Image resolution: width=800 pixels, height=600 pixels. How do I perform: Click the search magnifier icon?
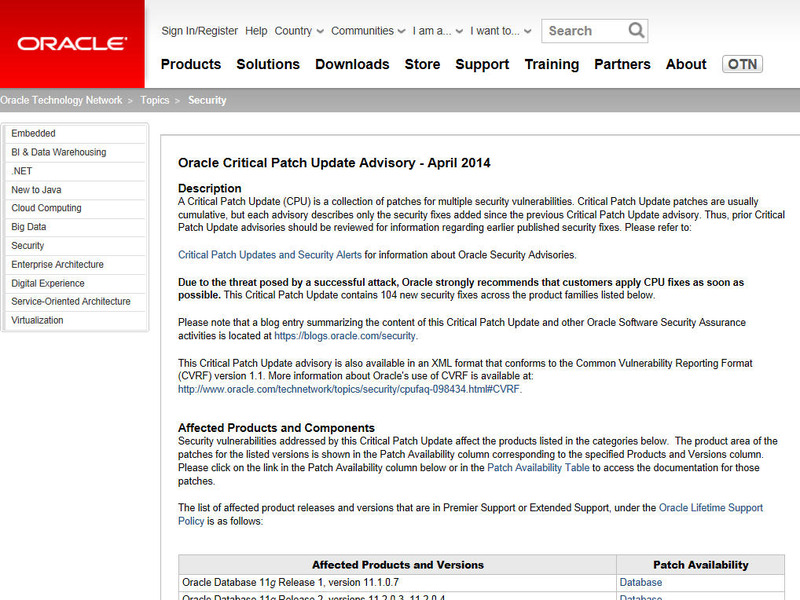[x=636, y=31]
